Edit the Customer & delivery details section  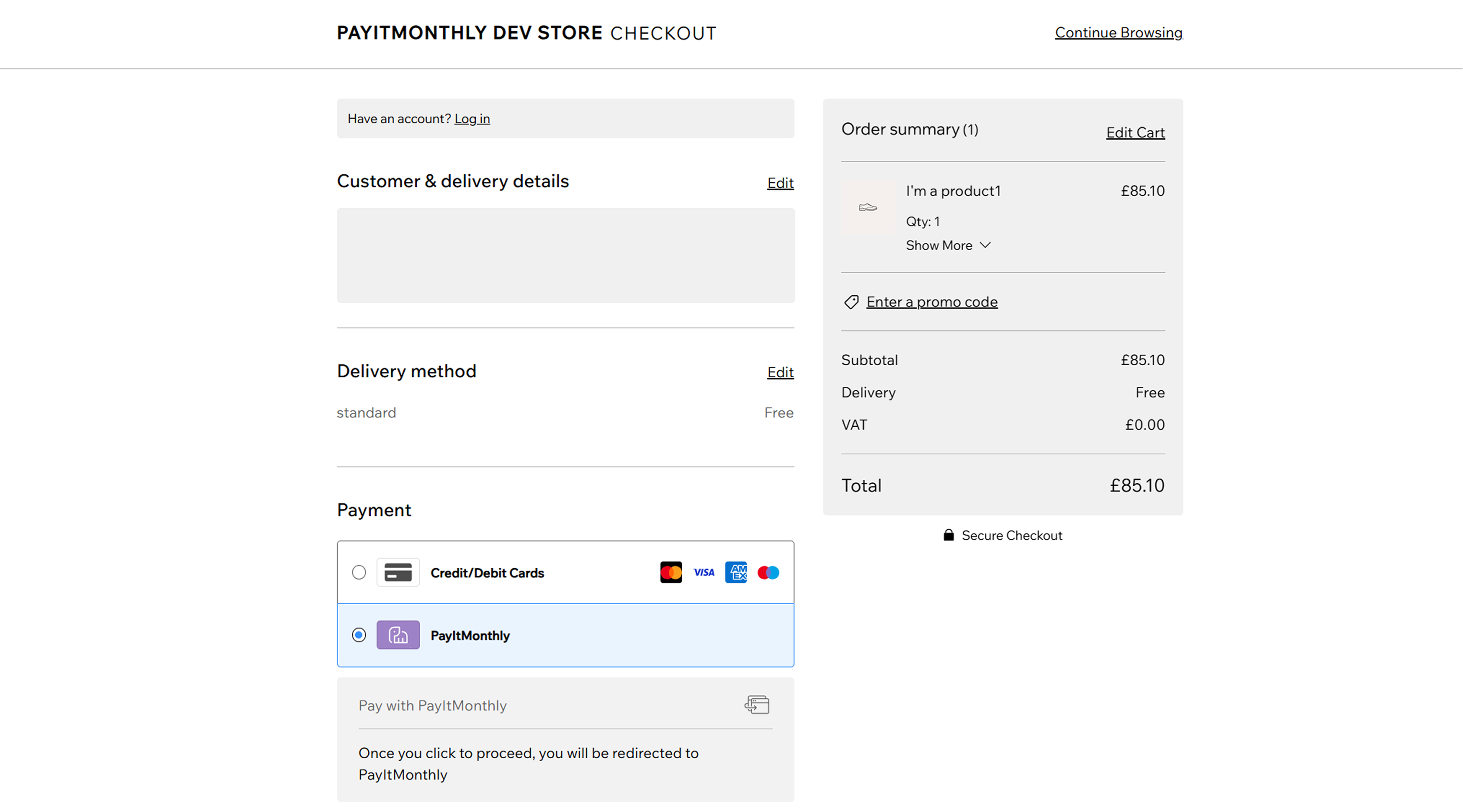coord(780,183)
